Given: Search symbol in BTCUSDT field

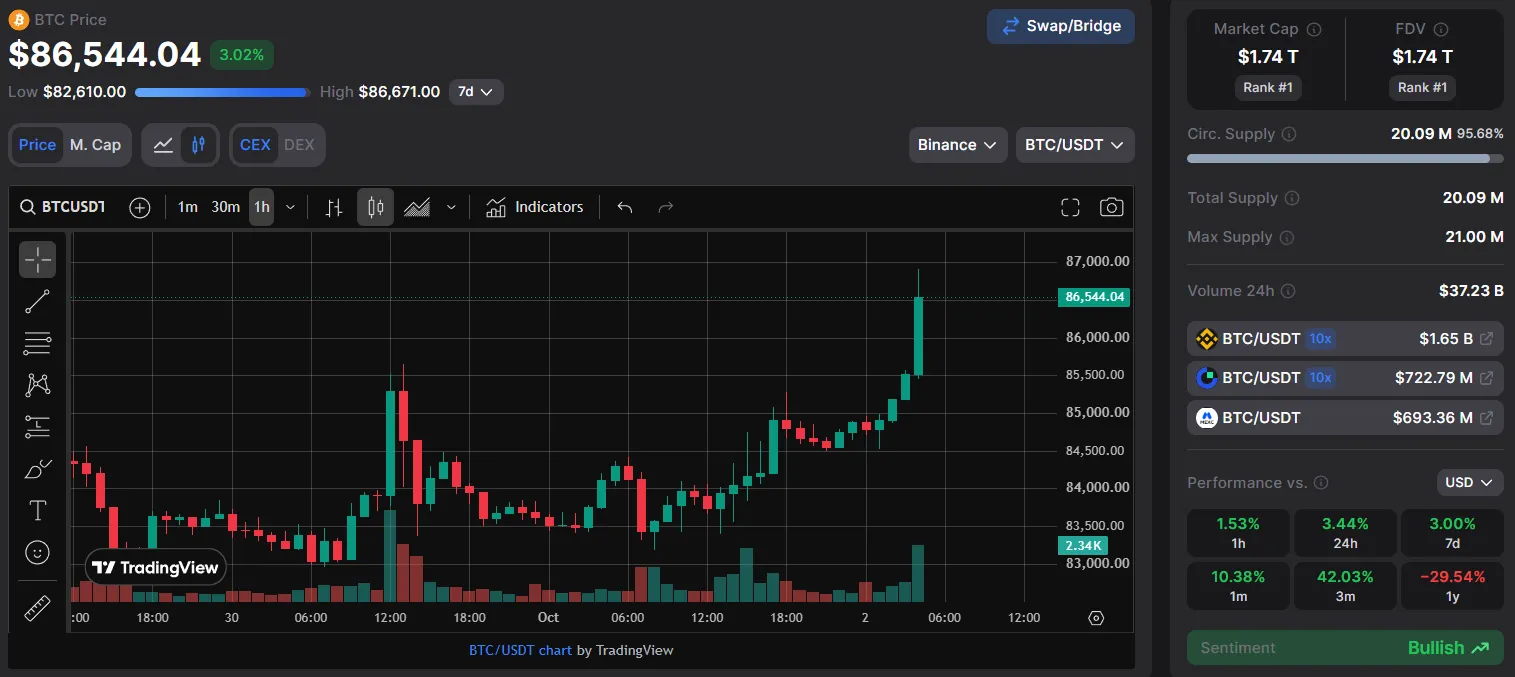Looking at the screenshot, I should tap(65, 207).
